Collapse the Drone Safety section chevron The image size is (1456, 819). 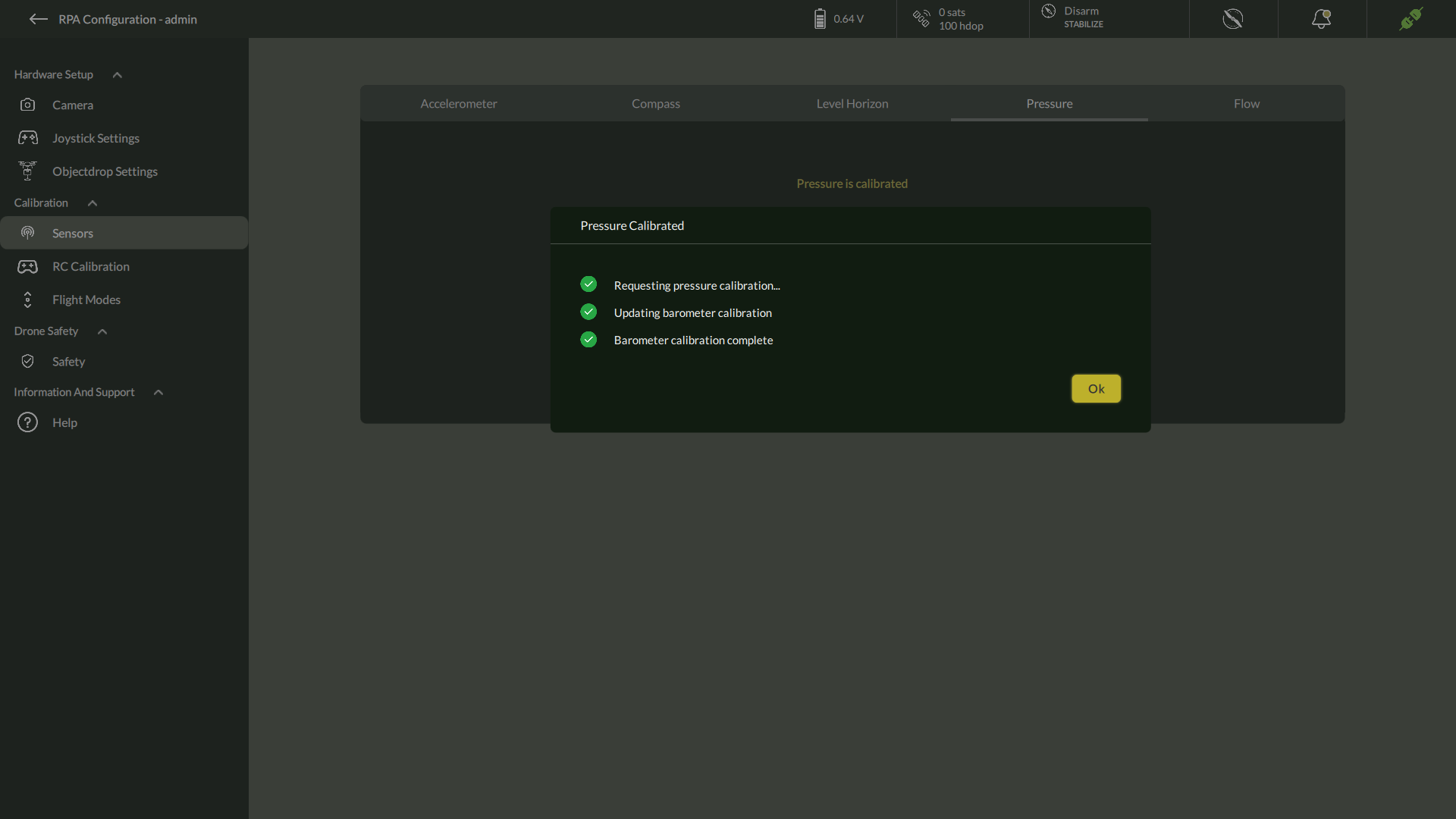point(102,331)
